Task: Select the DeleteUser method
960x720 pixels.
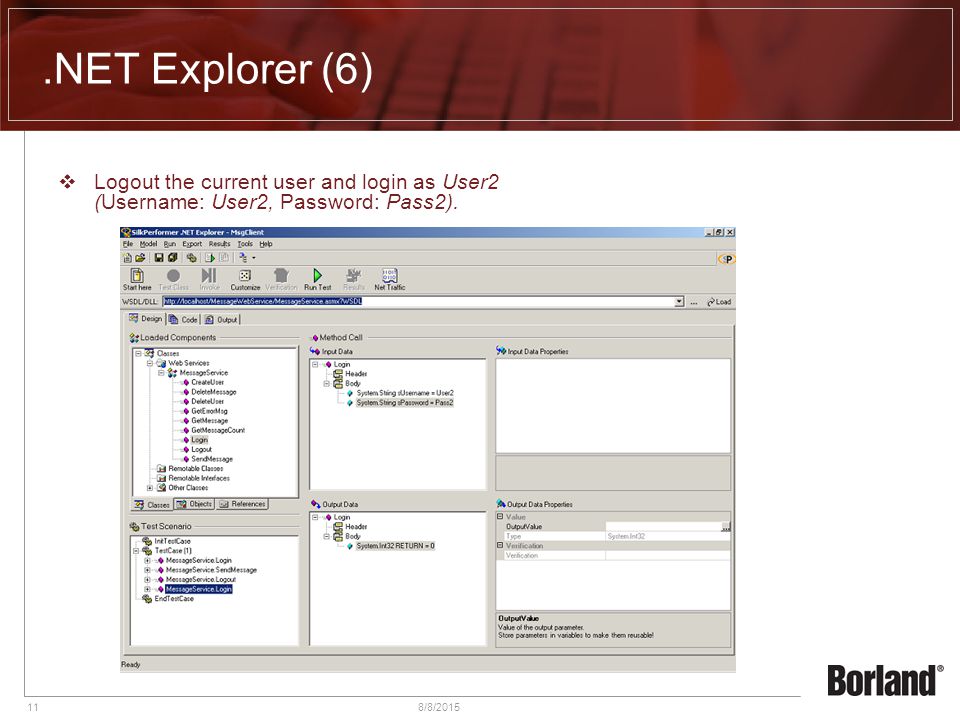Action: [207, 402]
